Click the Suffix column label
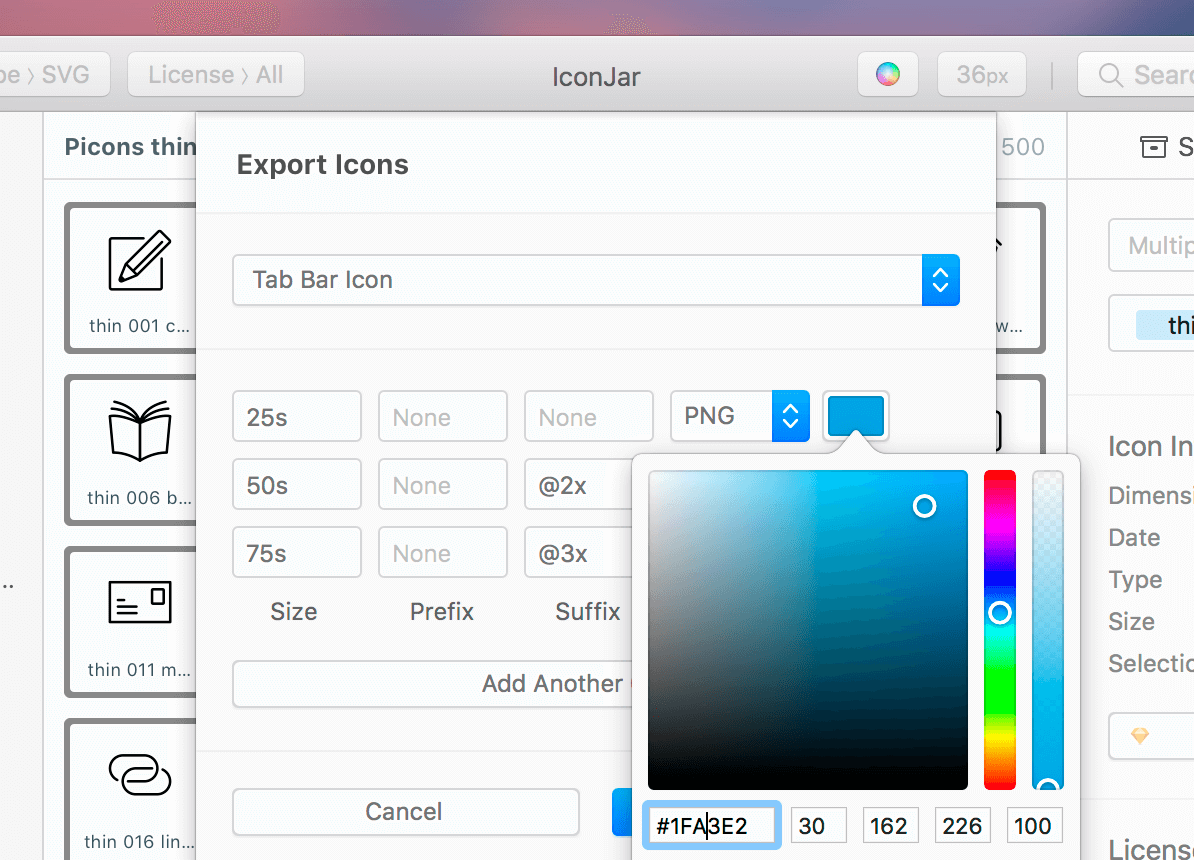 tap(588, 611)
